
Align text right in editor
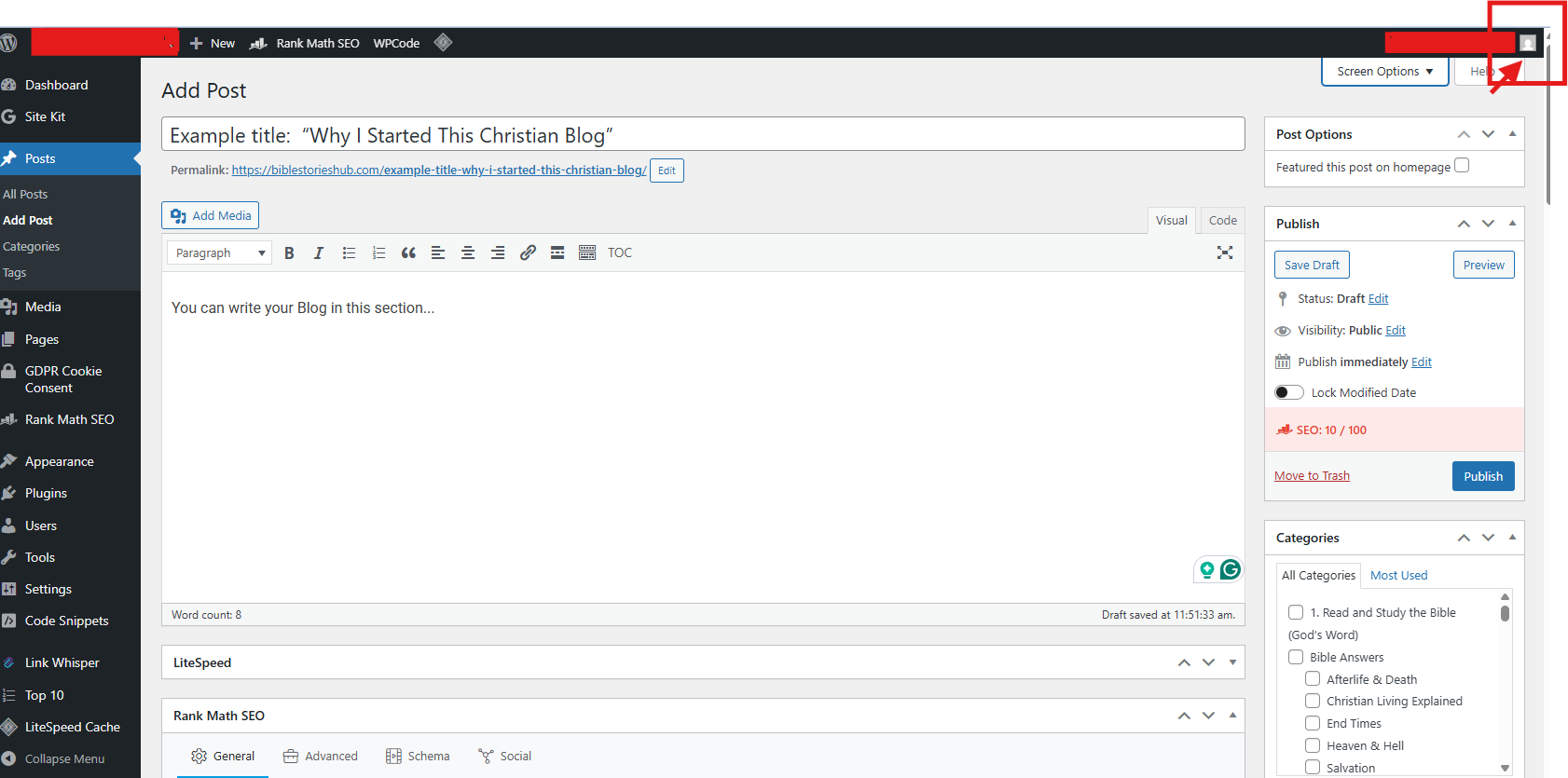point(498,253)
